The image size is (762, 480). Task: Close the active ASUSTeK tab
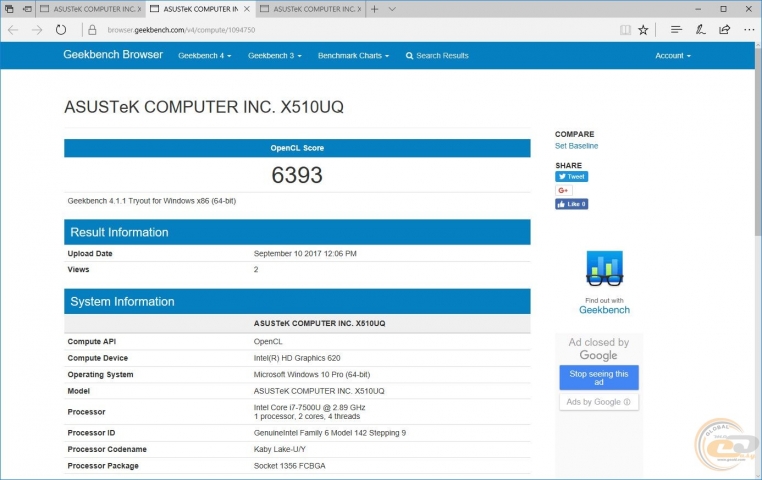point(247,9)
